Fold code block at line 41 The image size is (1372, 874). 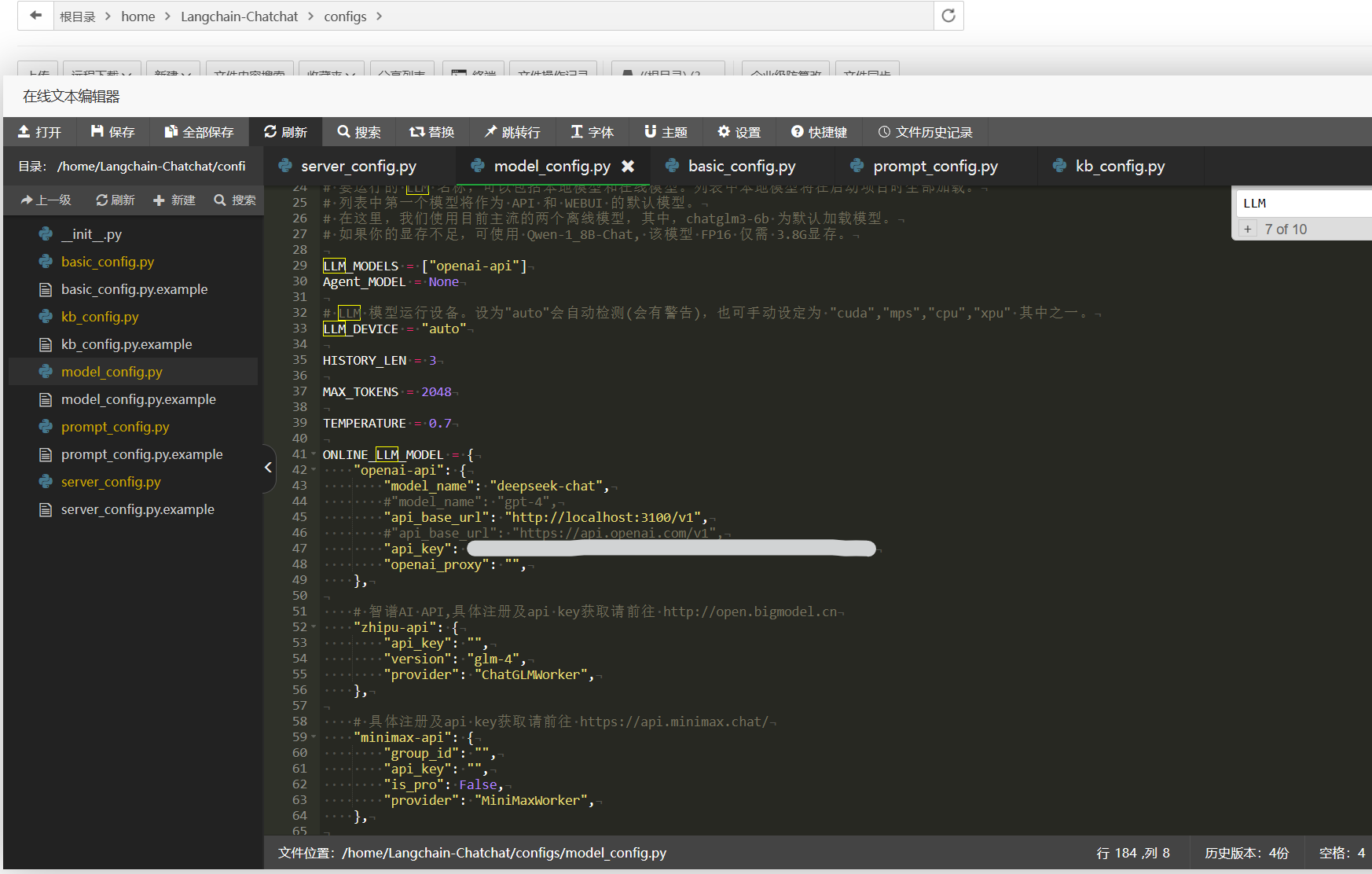(x=314, y=454)
